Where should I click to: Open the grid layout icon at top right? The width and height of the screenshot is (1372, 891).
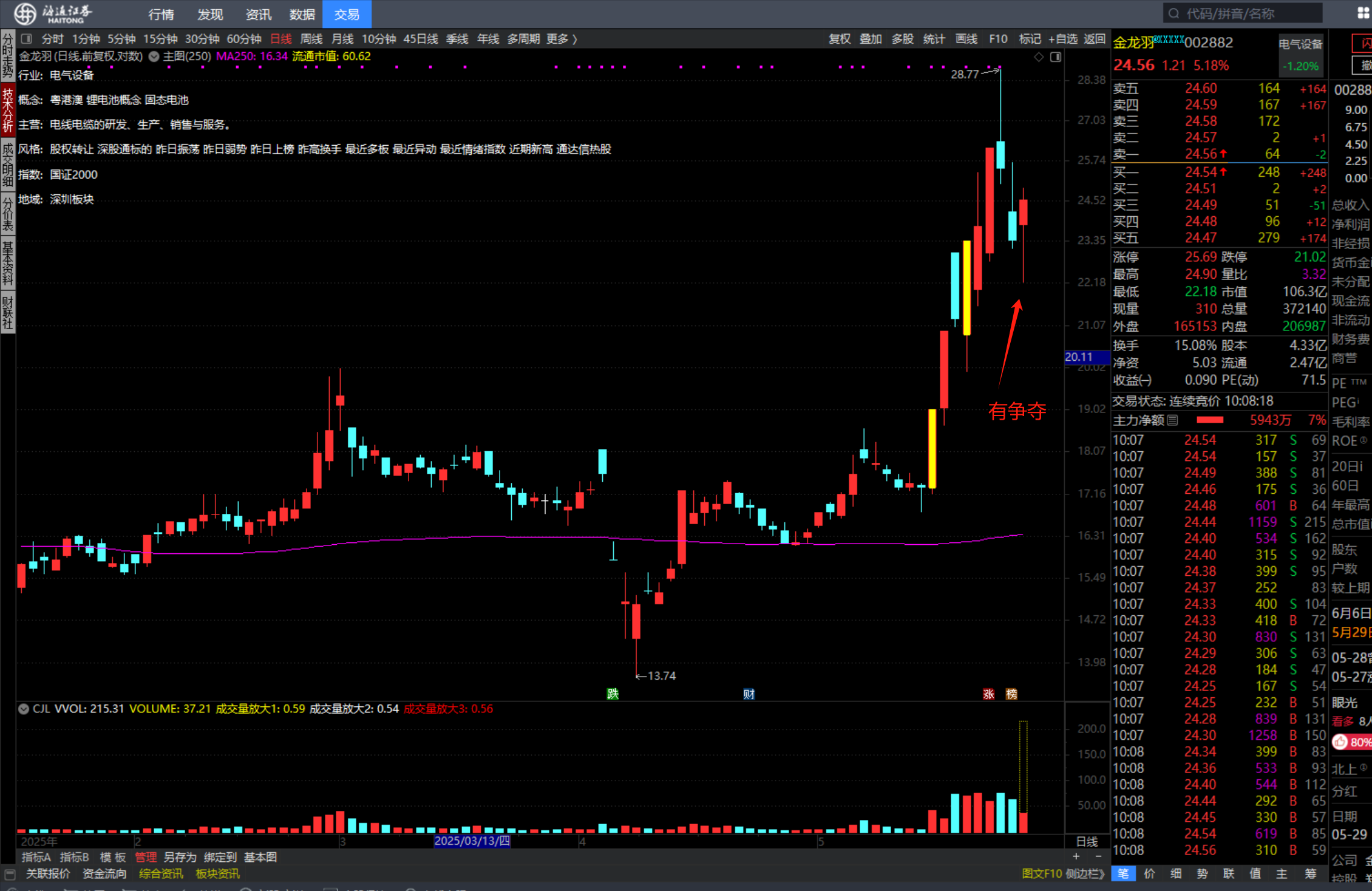point(1364,13)
